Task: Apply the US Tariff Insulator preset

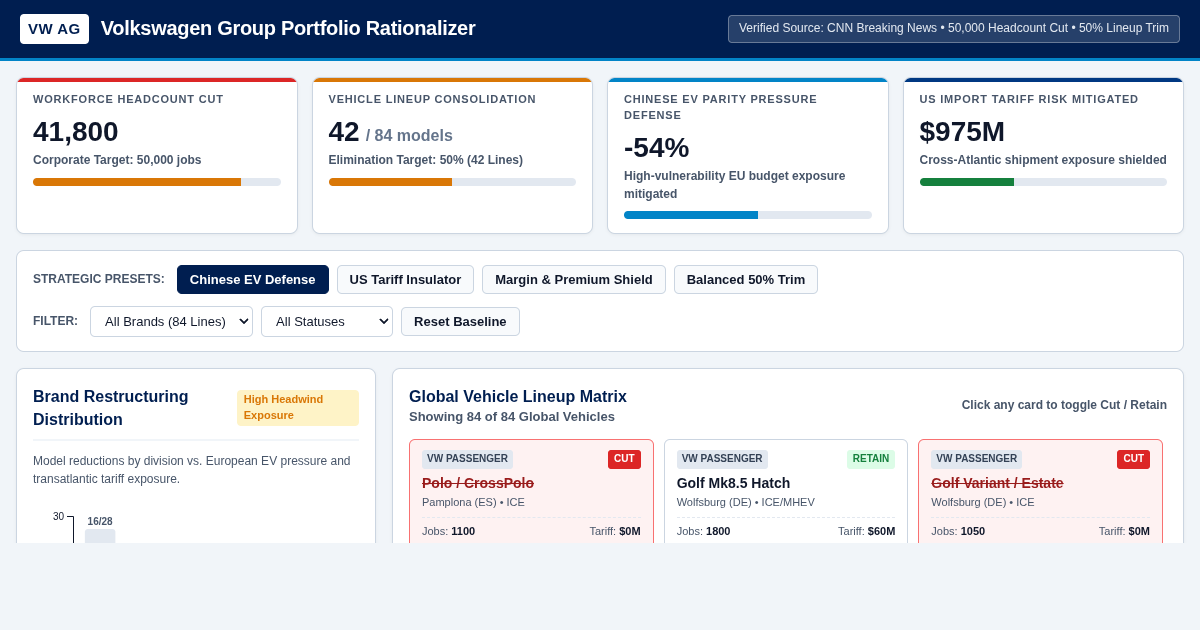Action: point(405,279)
